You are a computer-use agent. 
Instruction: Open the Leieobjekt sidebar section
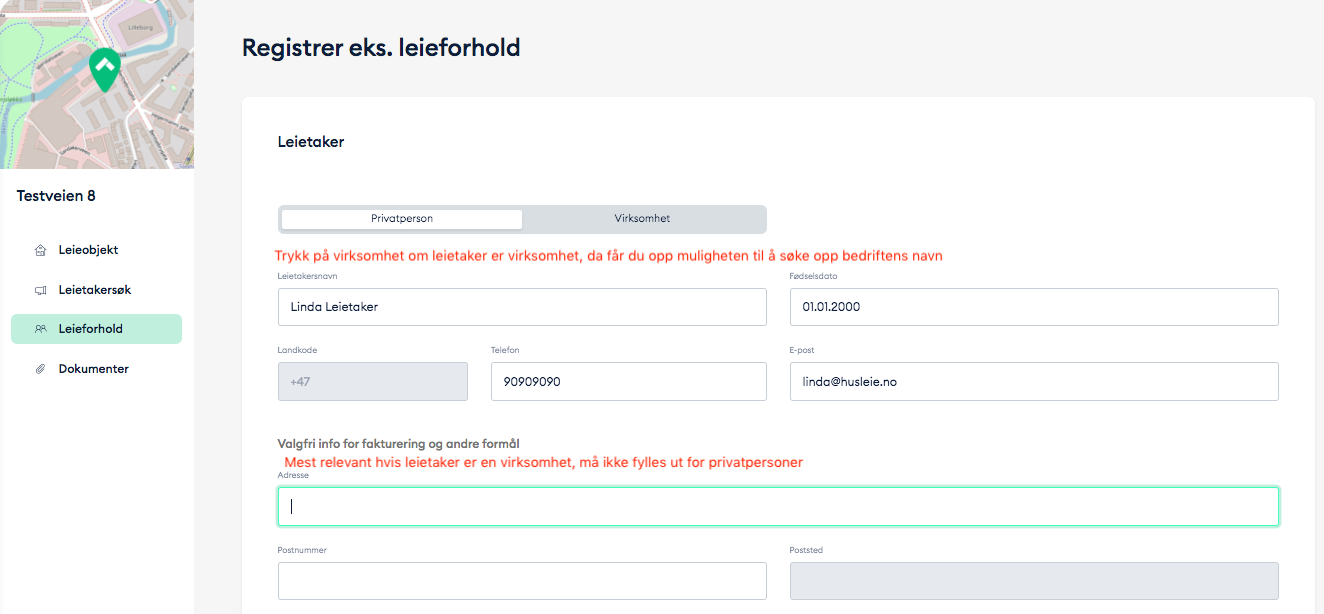89,250
